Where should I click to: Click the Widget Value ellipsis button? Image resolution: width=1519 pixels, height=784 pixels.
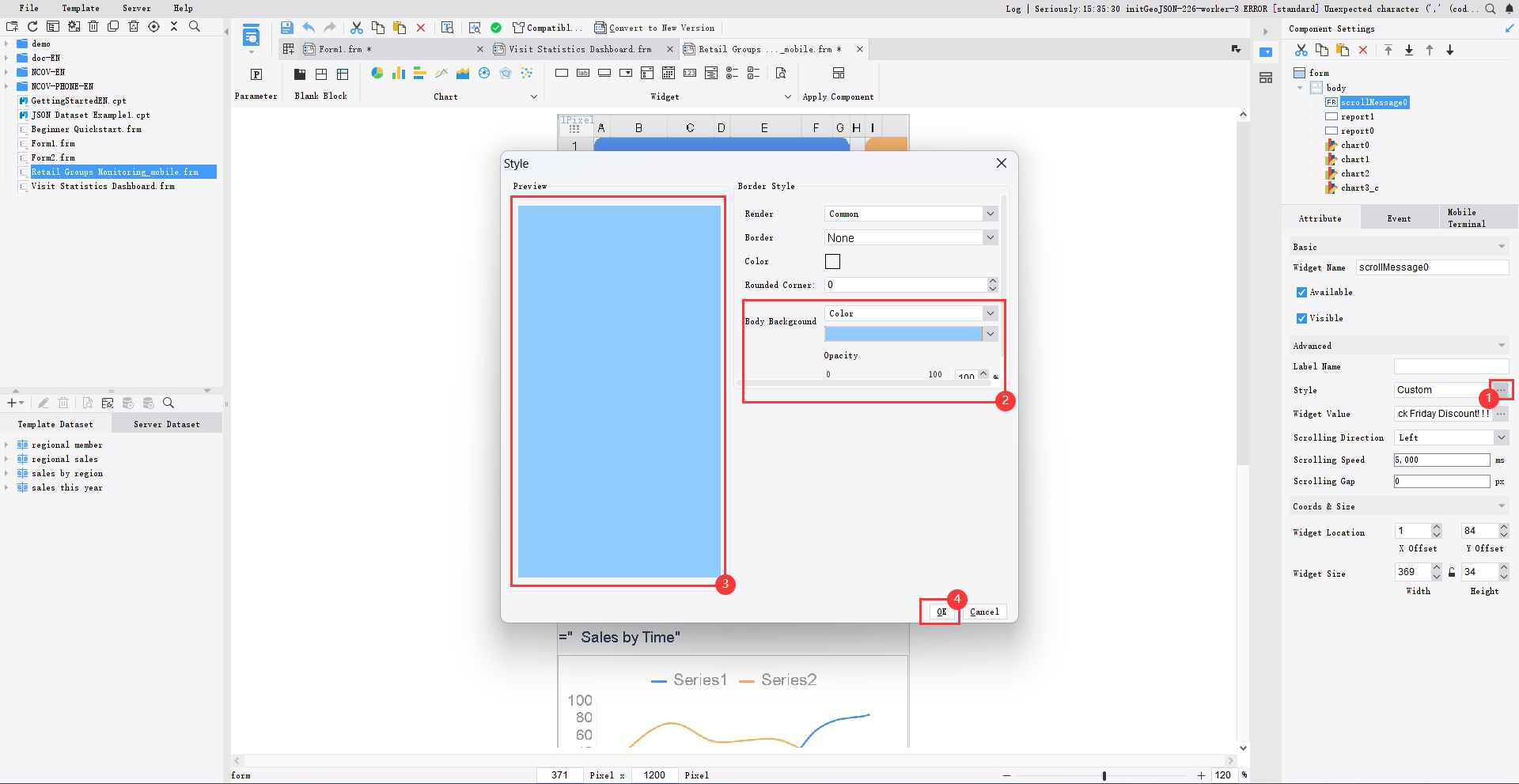pos(1501,414)
